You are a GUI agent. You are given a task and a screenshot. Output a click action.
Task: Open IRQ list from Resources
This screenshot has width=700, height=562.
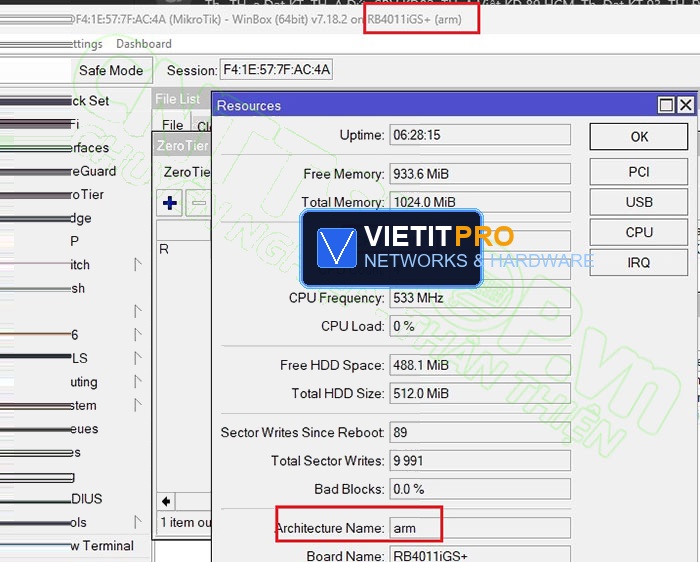[x=639, y=262]
